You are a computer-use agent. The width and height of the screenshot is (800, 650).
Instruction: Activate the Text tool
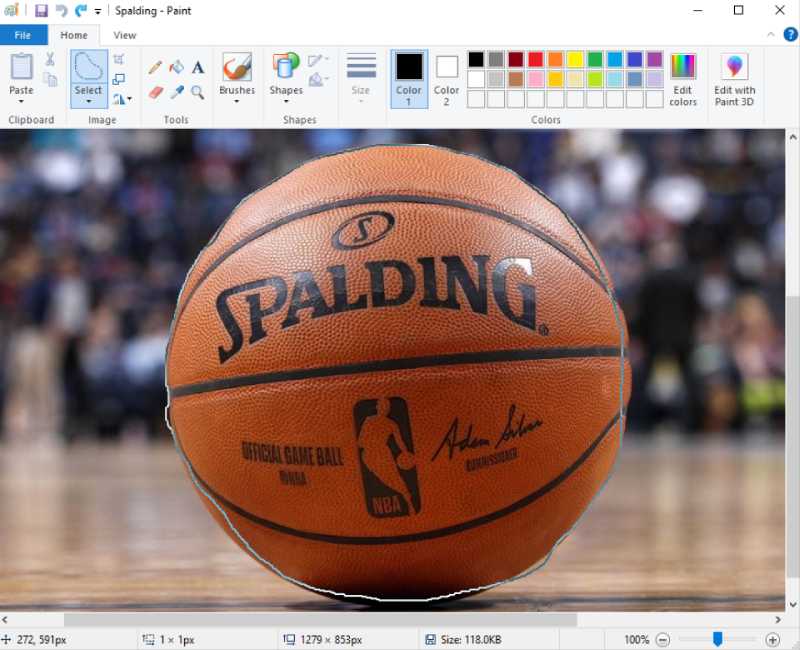coord(198,67)
